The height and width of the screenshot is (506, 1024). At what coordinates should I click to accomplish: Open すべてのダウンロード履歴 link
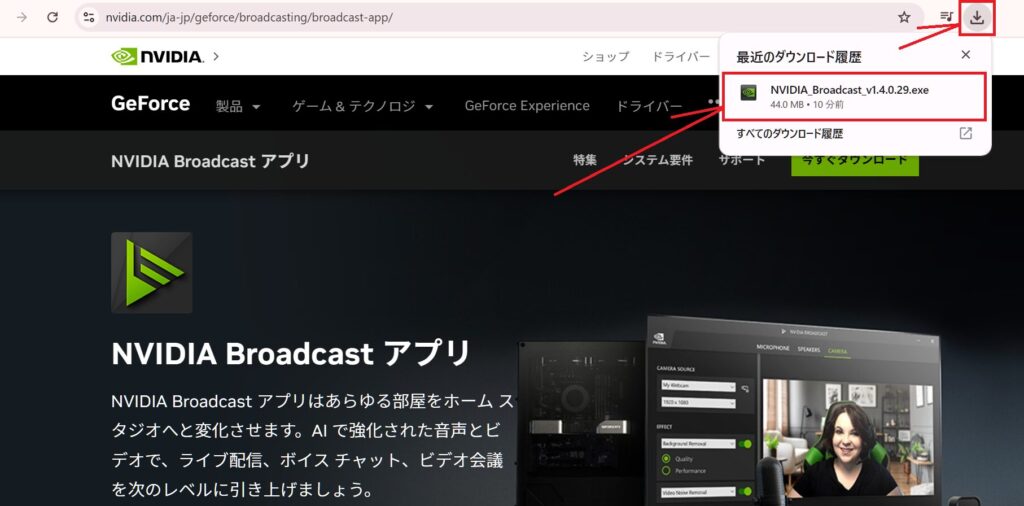pyautogui.click(x=790, y=134)
